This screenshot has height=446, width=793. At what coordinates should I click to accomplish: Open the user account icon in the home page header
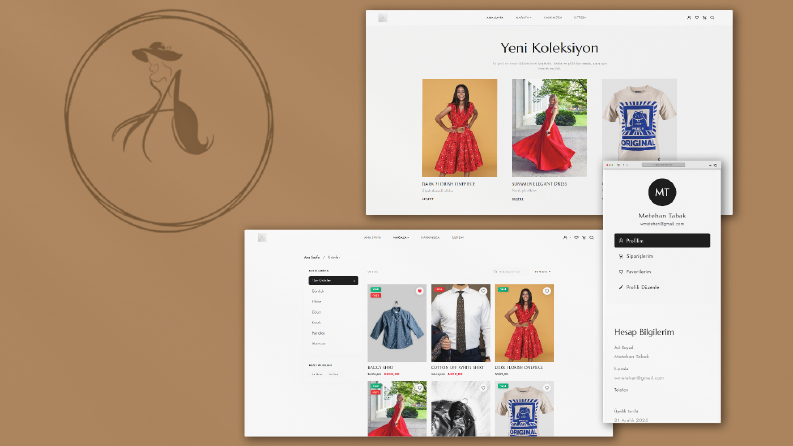click(688, 18)
